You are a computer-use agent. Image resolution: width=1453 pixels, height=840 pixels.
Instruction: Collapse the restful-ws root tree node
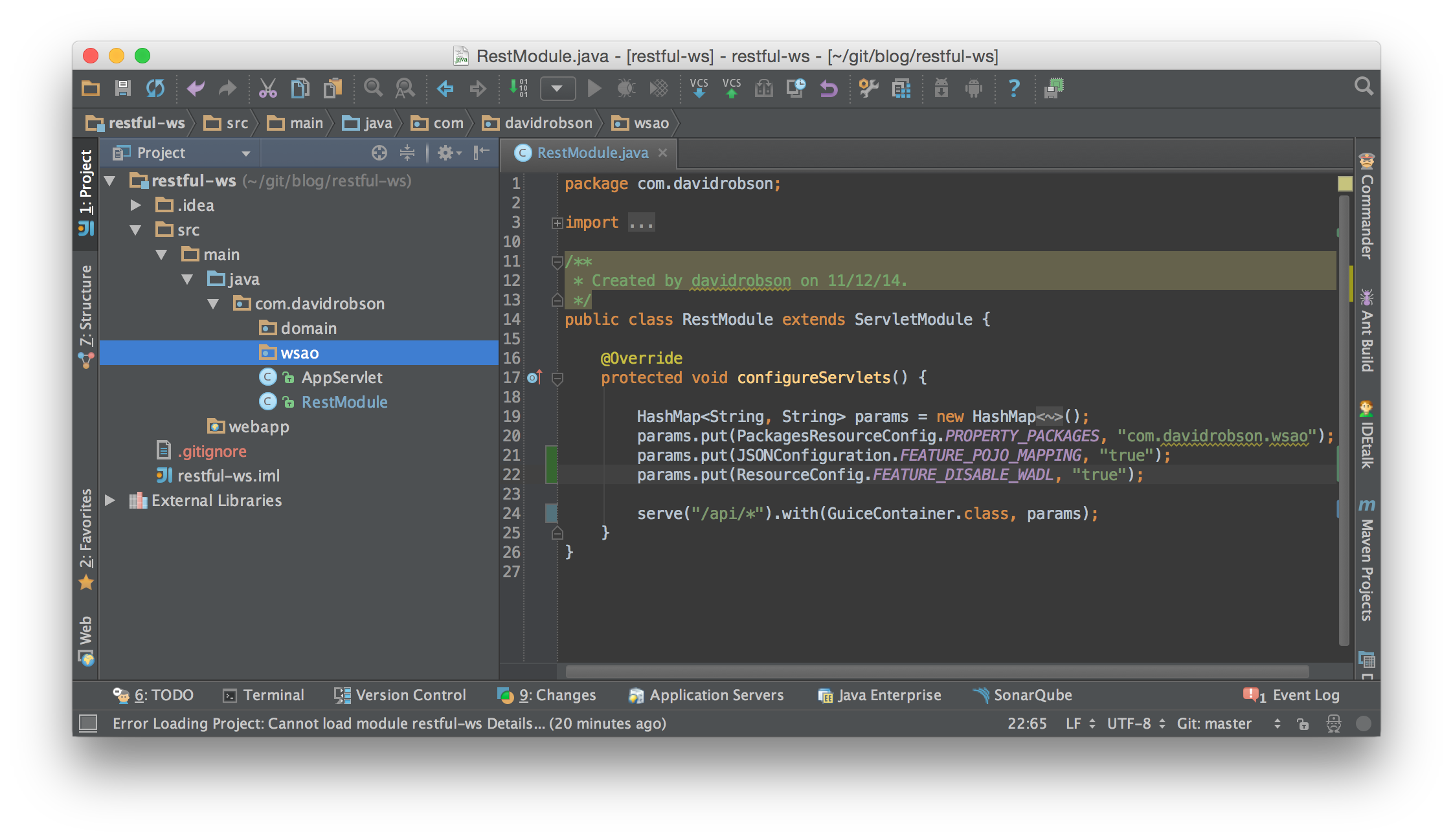pyautogui.click(x=110, y=181)
